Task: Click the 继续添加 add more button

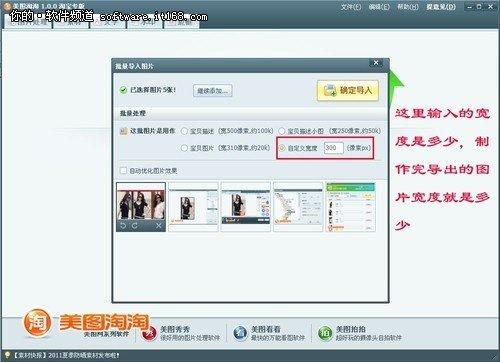Action: tap(212, 91)
